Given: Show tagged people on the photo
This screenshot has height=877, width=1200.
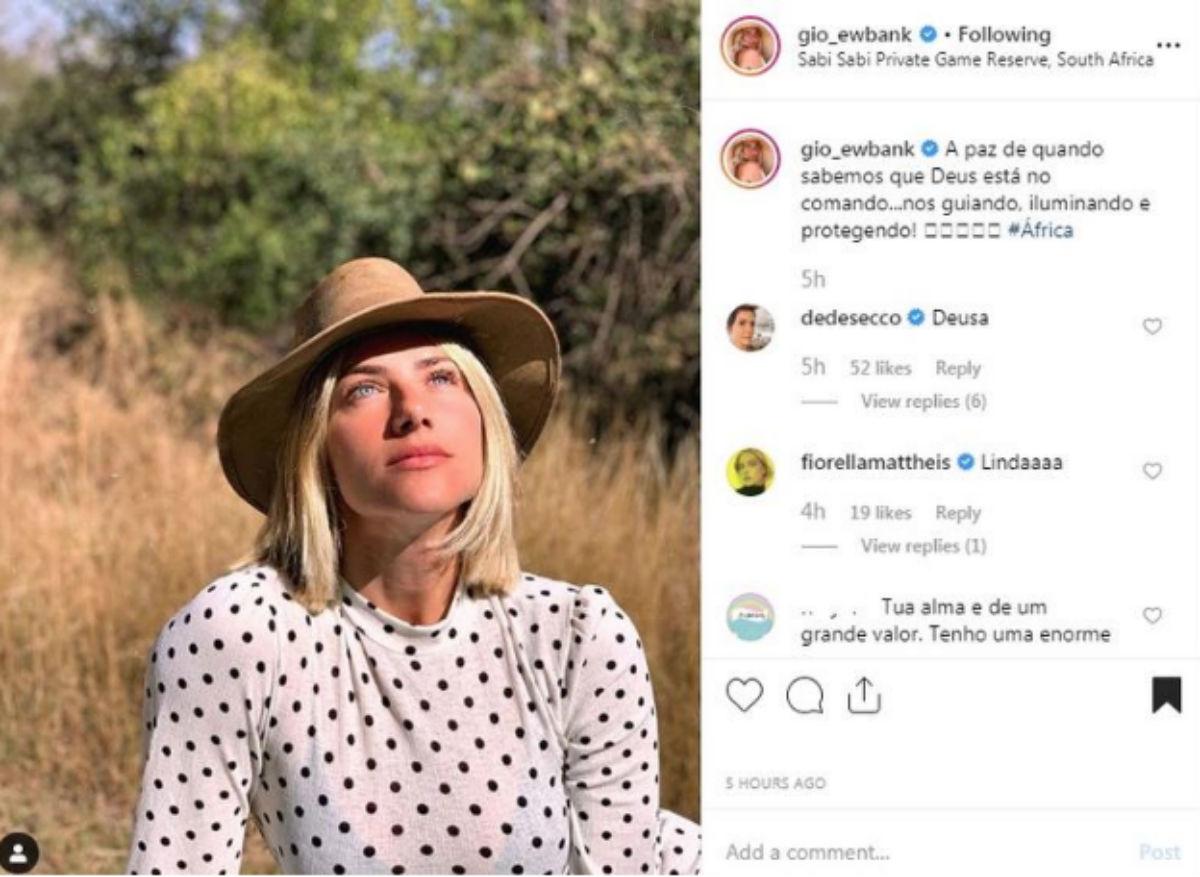Looking at the screenshot, I should pos(20,852).
